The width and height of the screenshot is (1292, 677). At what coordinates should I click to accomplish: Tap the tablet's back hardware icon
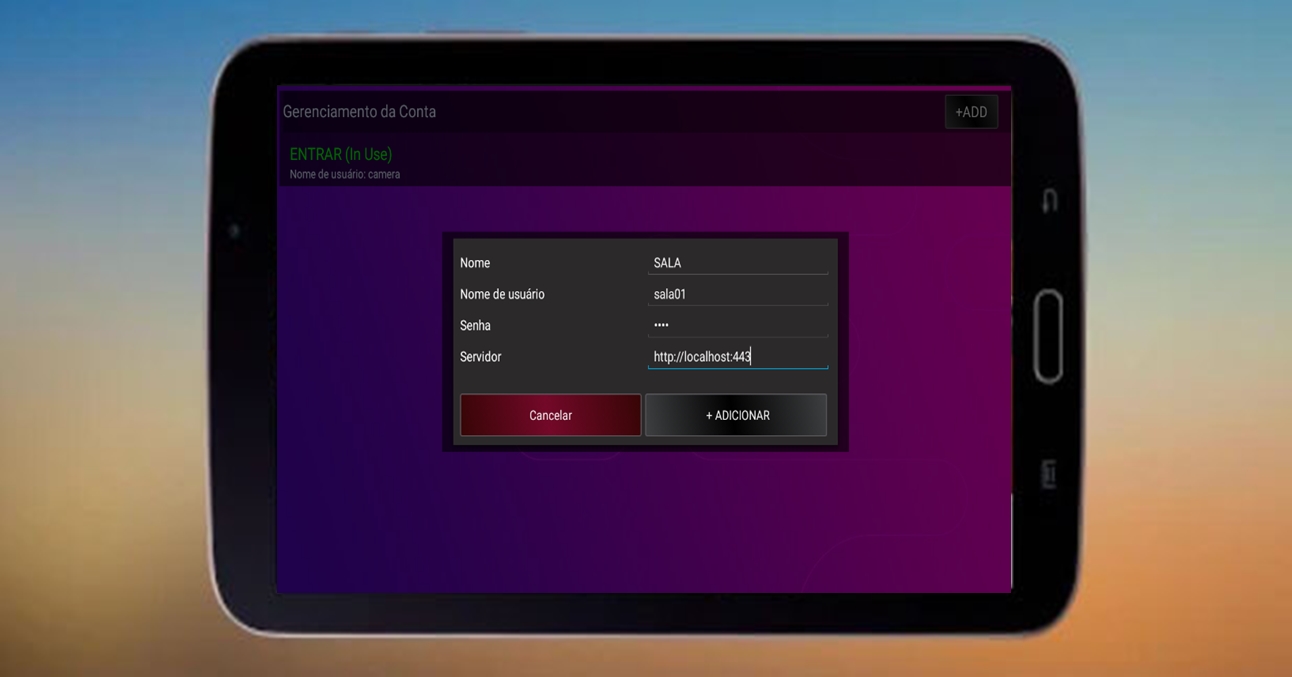point(1048,201)
